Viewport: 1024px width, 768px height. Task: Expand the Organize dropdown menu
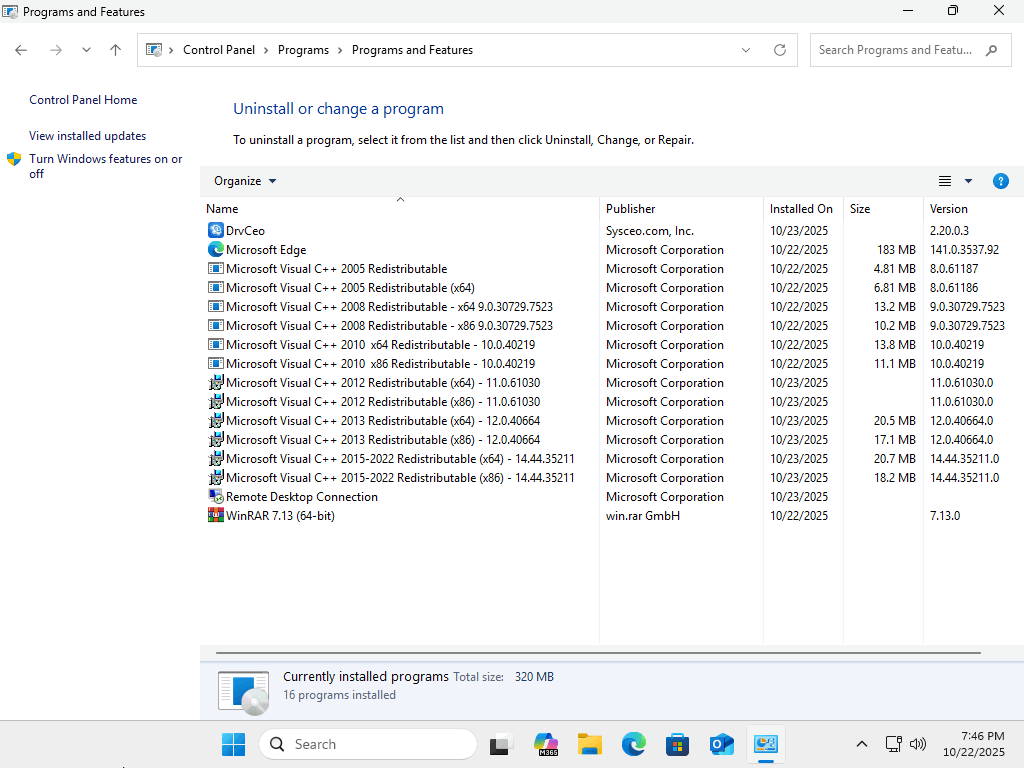click(245, 181)
